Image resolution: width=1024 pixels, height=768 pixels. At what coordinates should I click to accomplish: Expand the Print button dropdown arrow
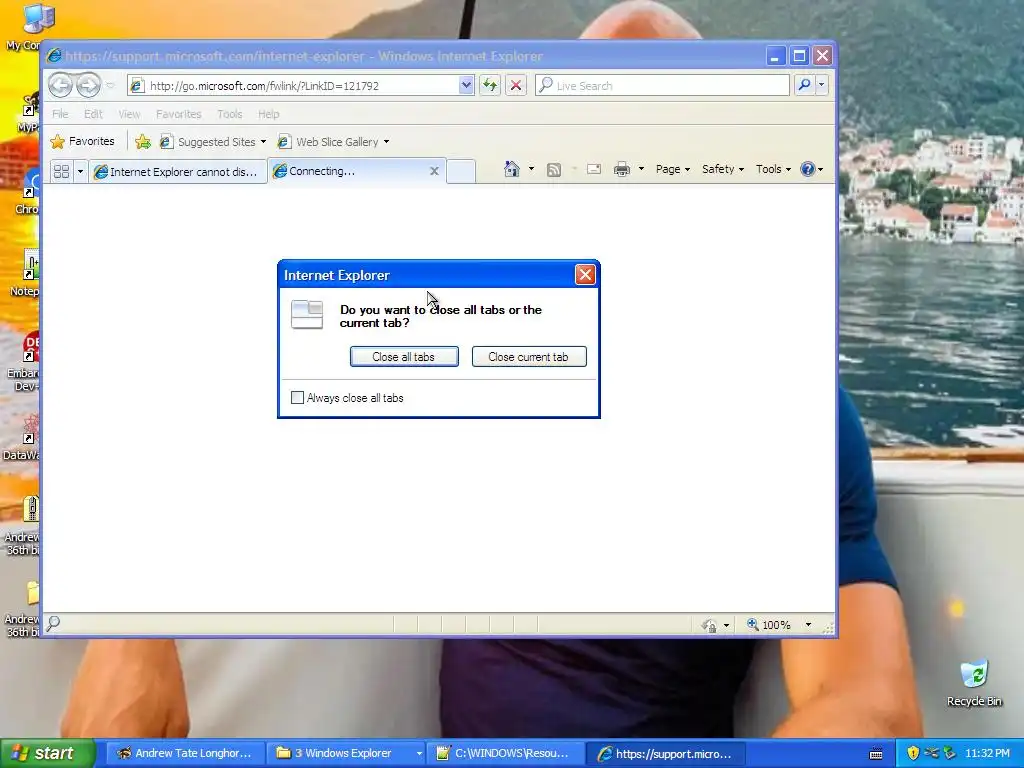641,169
